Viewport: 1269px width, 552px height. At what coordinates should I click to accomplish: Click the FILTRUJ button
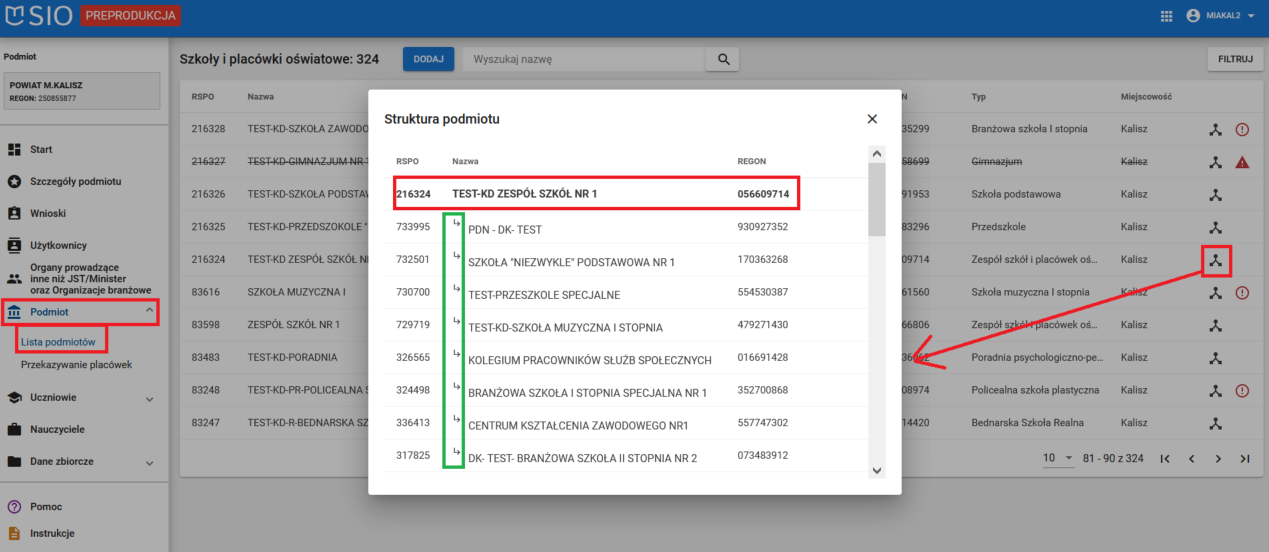pyautogui.click(x=1235, y=59)
